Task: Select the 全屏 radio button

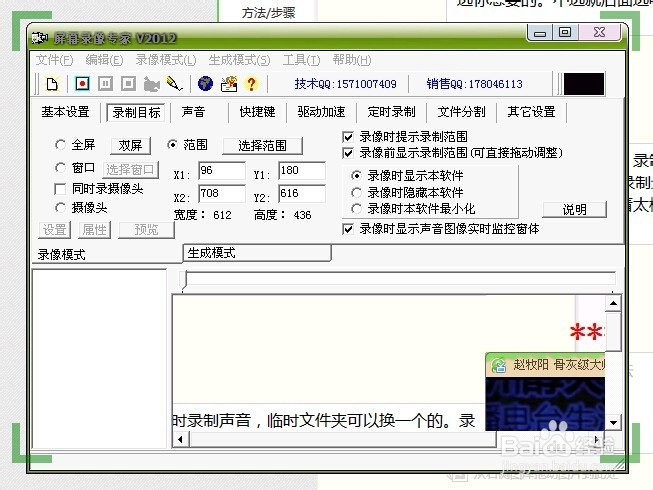Action: 60,145
